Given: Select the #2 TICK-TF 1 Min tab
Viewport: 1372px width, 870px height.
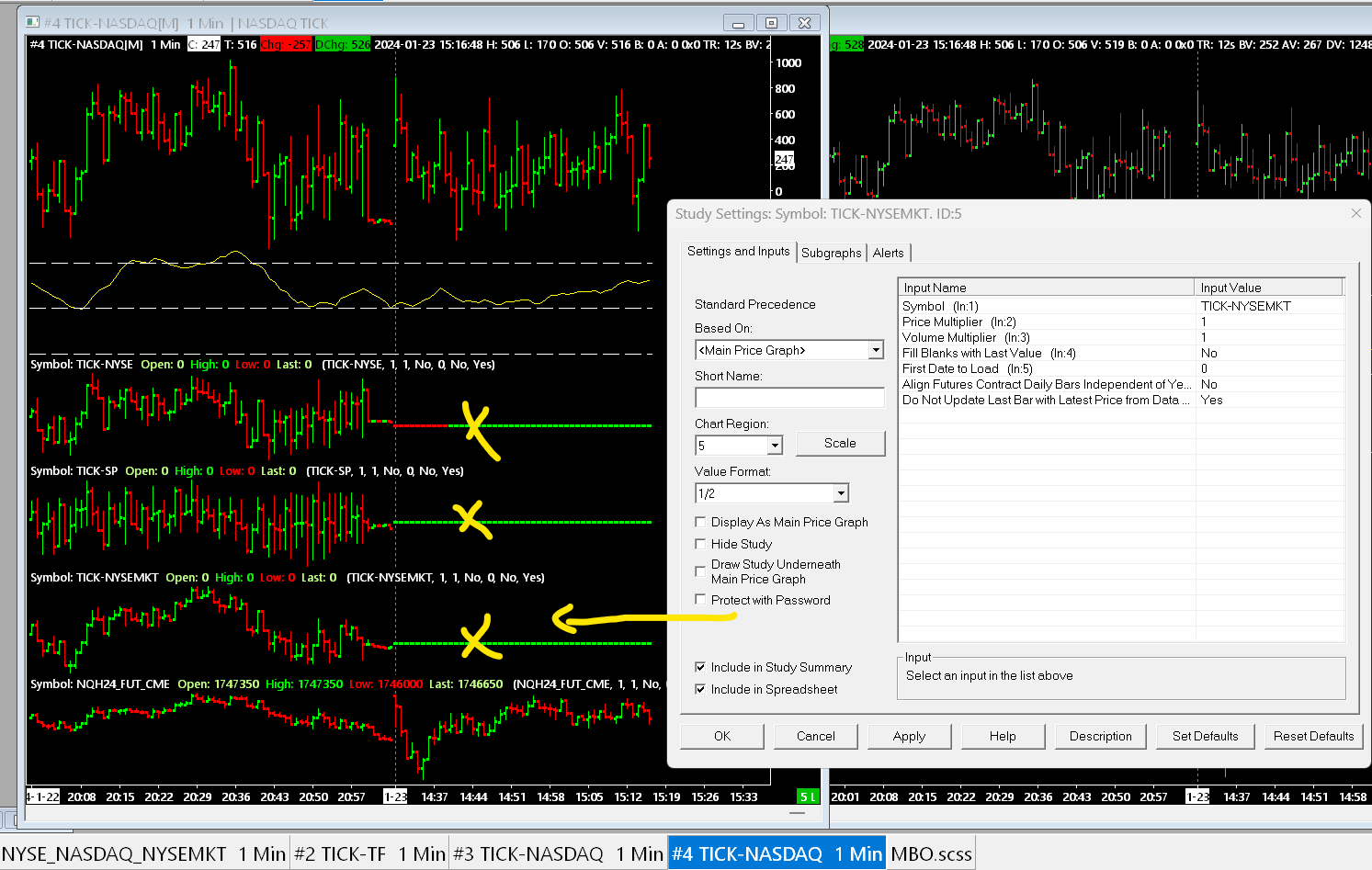Looking at the screenshot, I should tap(369, 854).
